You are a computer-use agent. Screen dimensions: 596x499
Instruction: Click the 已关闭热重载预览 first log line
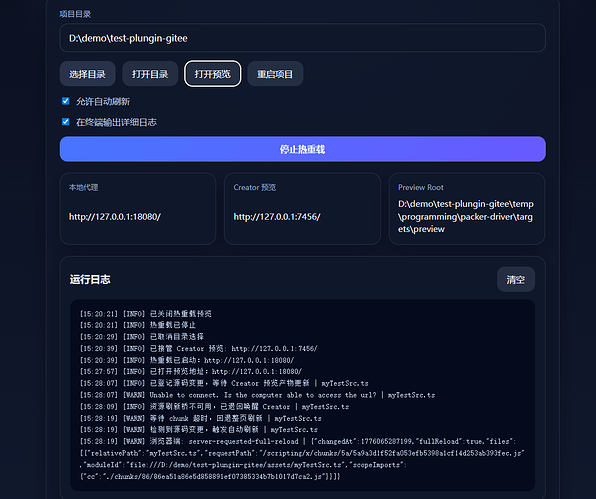(146, 314)
